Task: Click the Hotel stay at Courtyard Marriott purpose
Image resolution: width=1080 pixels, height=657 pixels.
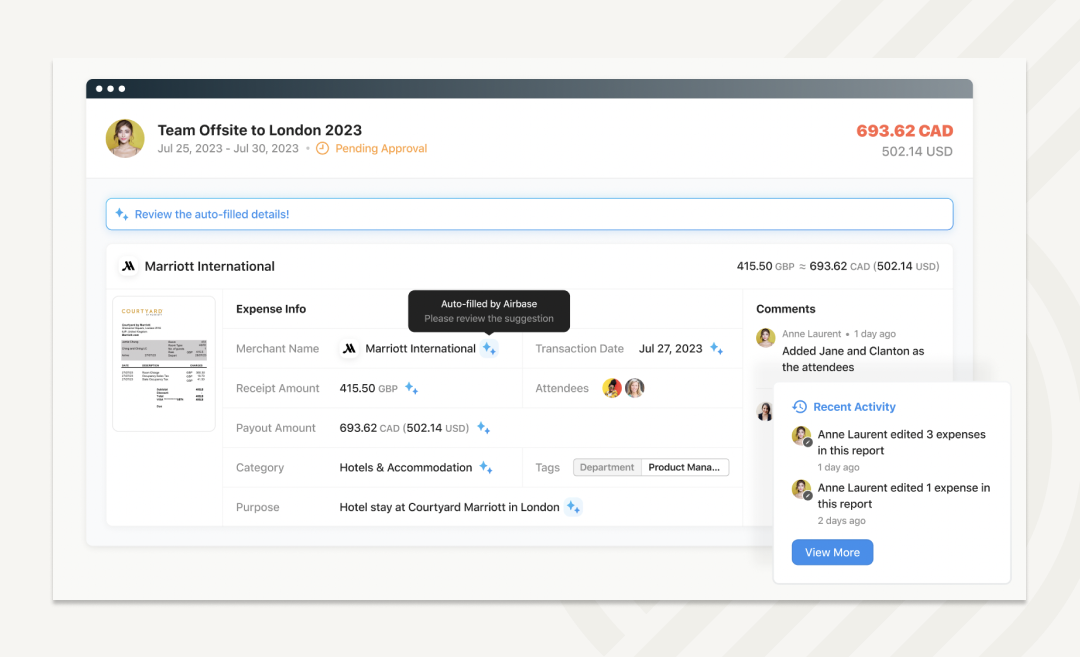Action: [x=449, y=507]
